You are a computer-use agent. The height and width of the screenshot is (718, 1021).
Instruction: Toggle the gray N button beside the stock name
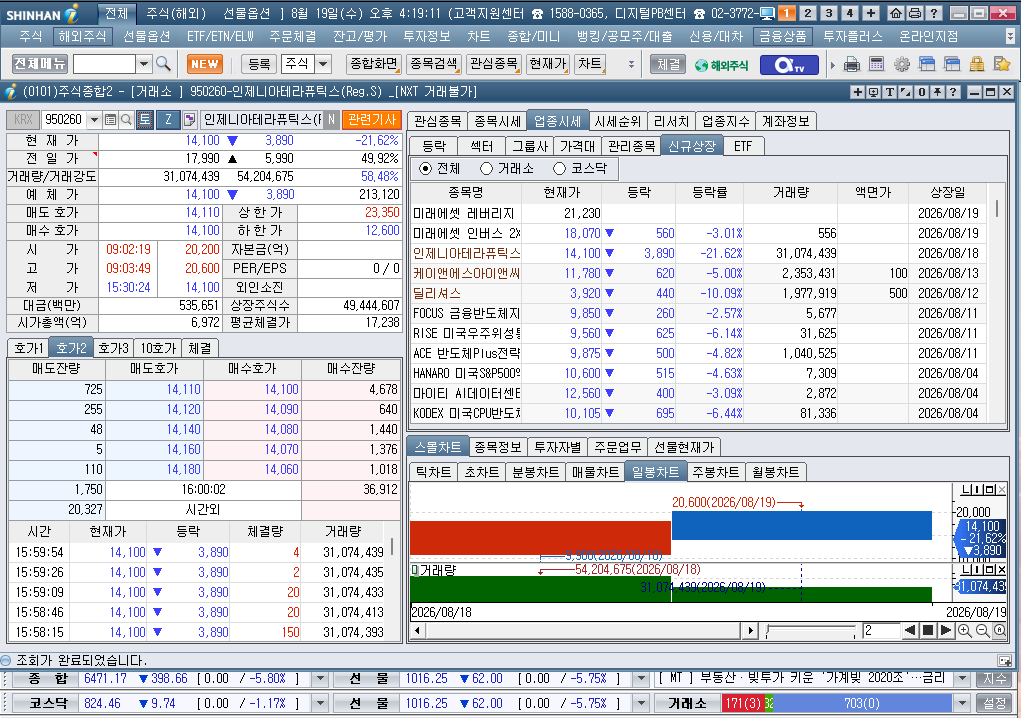point(331,119)
